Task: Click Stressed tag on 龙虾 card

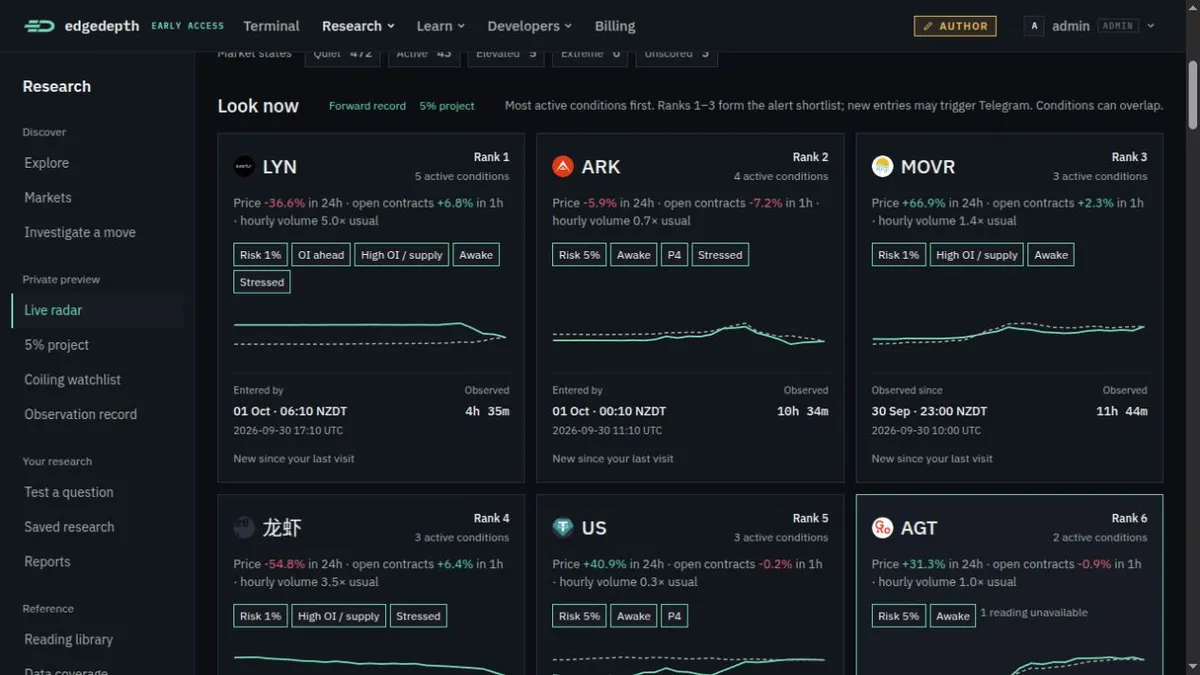Action: pos(418,616)
